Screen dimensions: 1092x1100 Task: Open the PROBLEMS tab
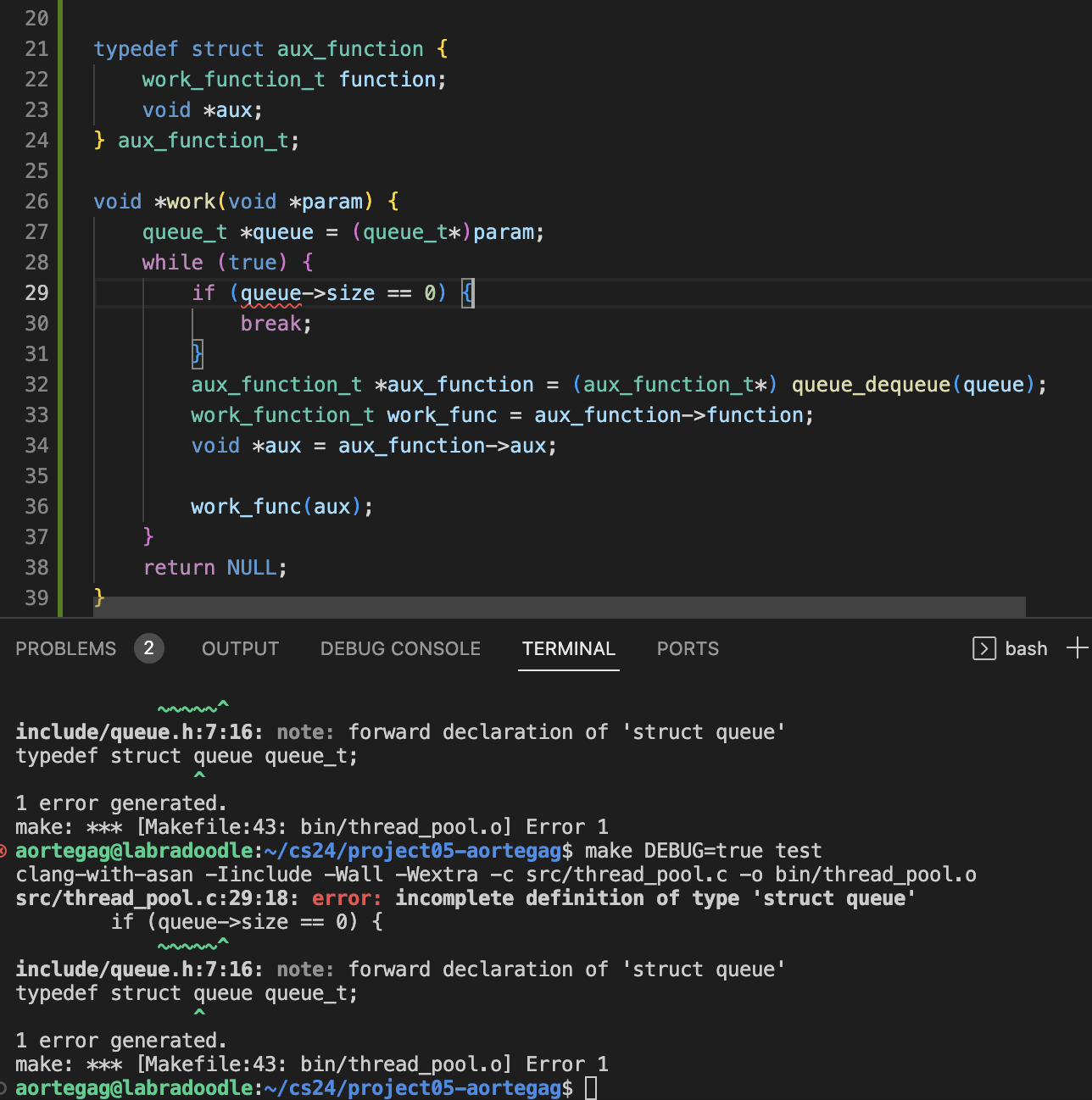pyautogui.click(x=65, y=648)
